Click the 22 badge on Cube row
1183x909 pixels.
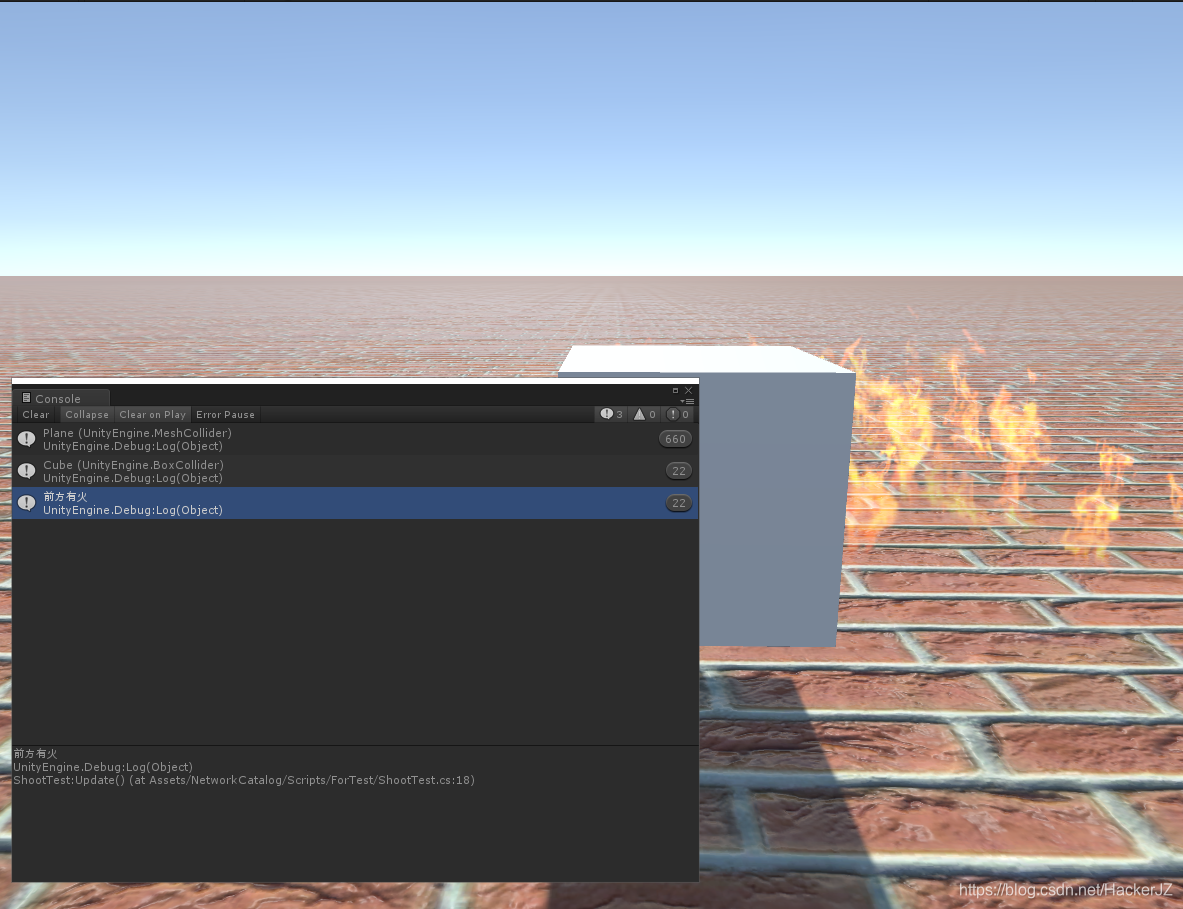click(679, 471)
